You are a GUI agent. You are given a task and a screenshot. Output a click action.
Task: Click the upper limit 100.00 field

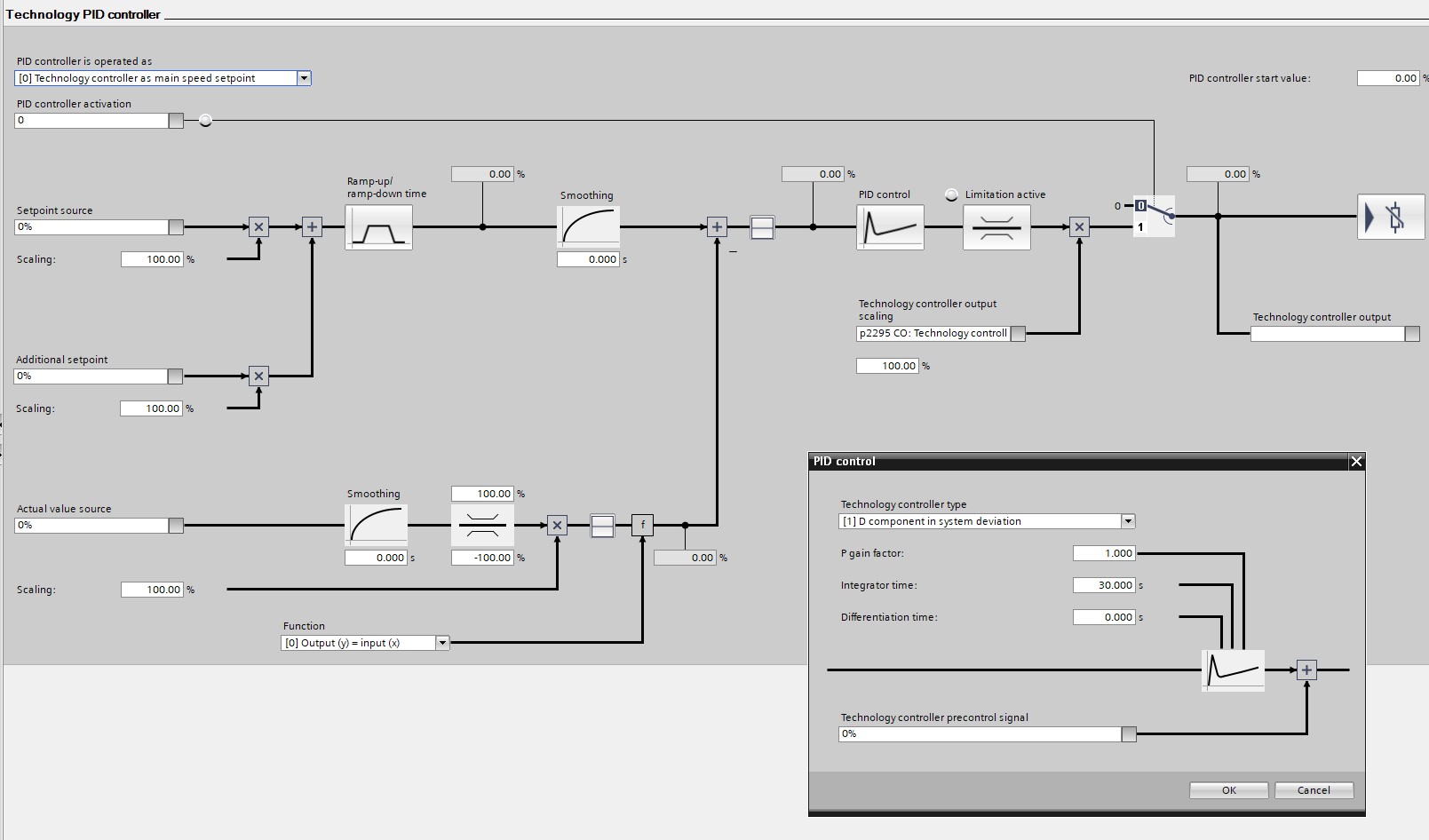482,494
